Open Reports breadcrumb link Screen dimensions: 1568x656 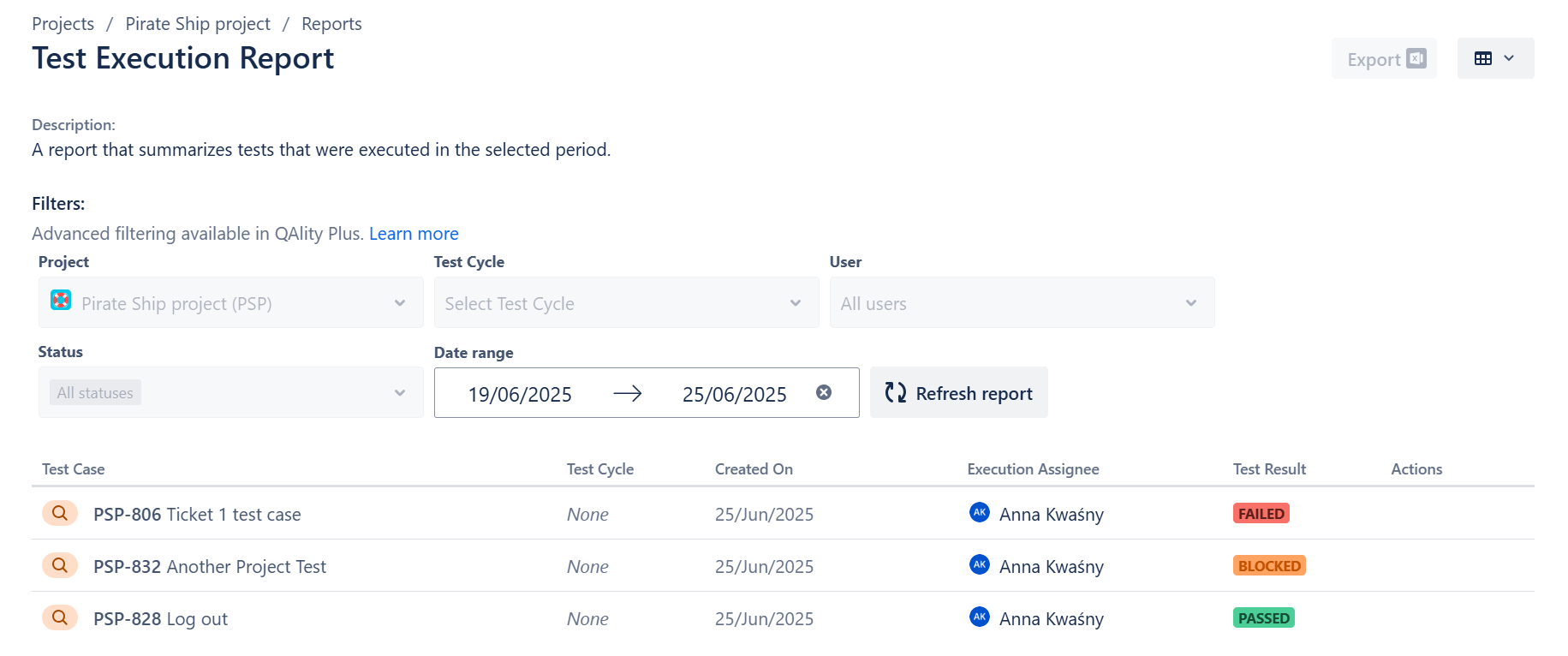(331, 24)
